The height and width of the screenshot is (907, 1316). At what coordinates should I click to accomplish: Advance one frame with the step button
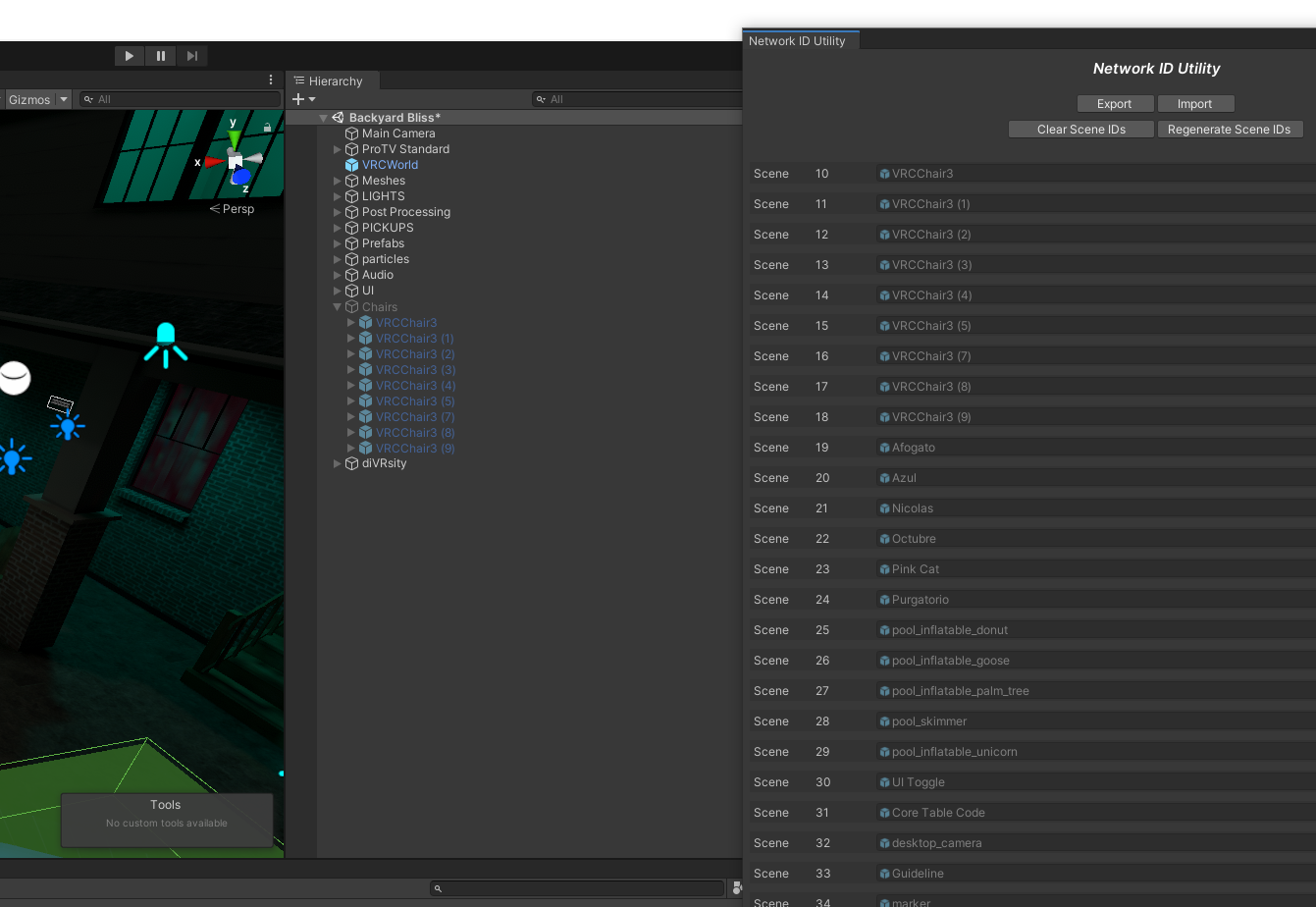[x=192, y=56]
